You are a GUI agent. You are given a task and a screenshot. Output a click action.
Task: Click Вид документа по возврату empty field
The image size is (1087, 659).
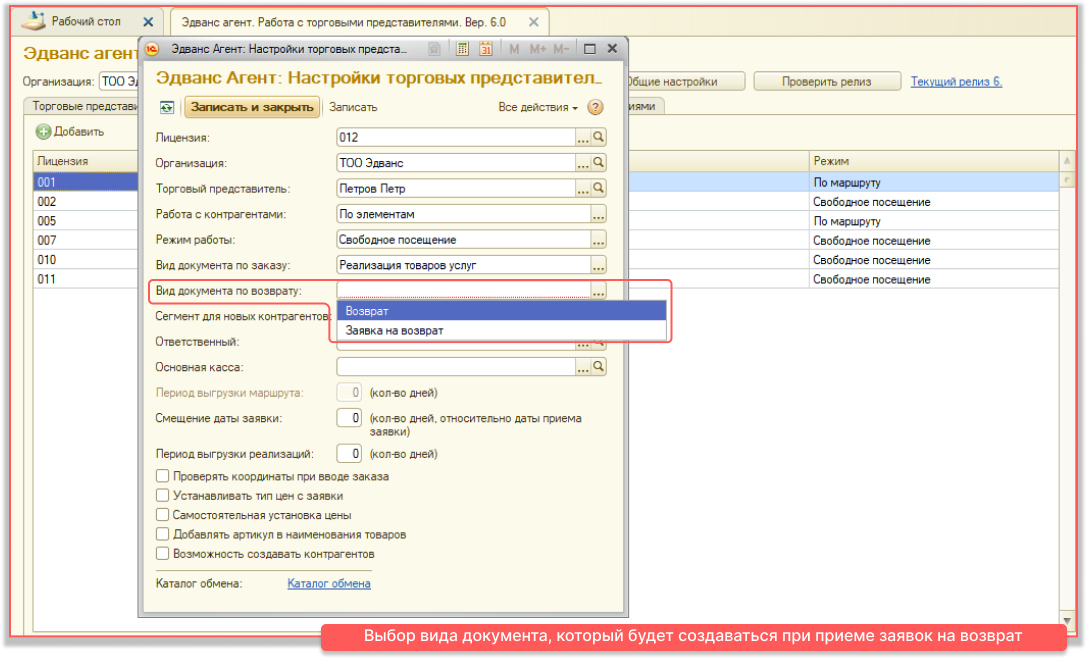pos(463,291)
